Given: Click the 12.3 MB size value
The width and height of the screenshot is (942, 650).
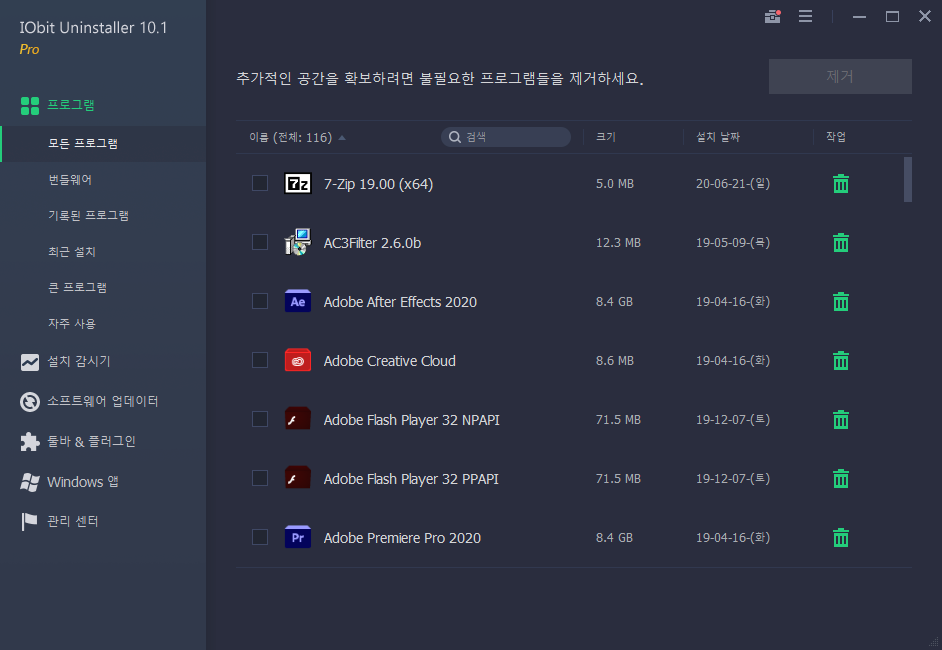Looking at the screenshot, I should click(x=618, y=243).
